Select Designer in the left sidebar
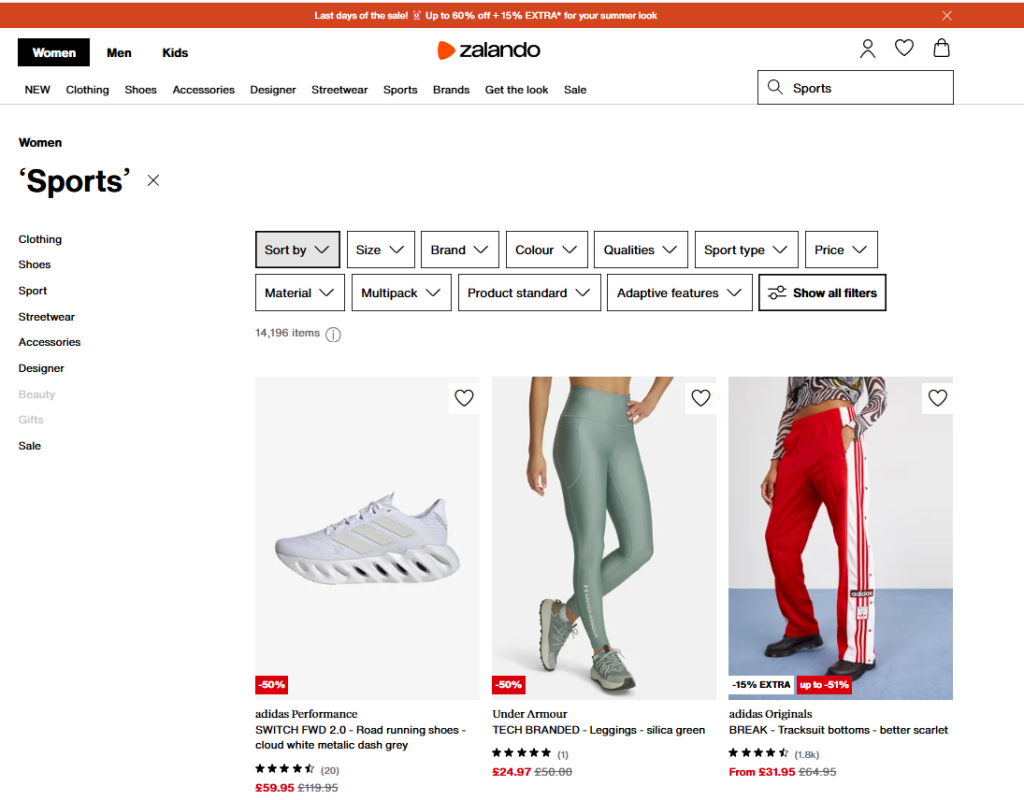This screenshot has height=800, width=1024. coord(41,368)
